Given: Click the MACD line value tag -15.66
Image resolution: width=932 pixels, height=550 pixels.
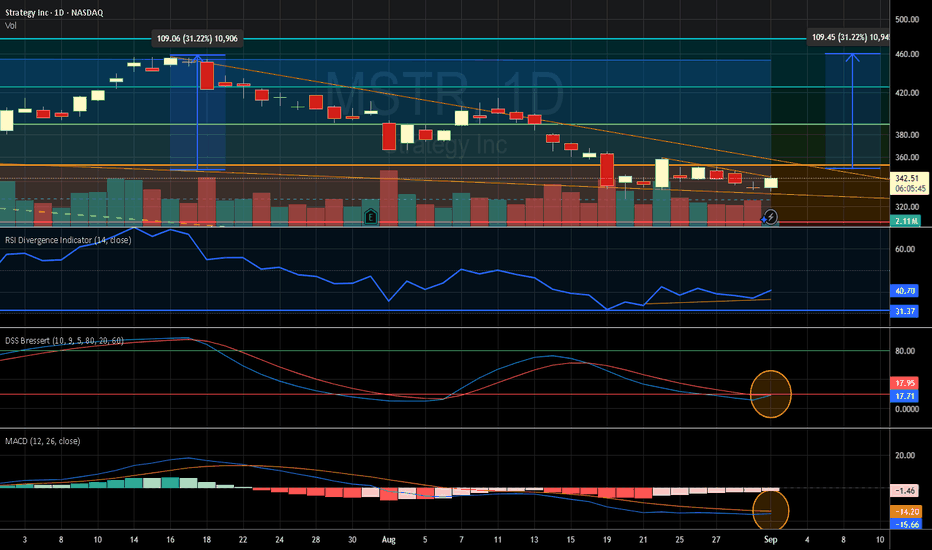Looking at the screenshot, I should tap(906, 524).
